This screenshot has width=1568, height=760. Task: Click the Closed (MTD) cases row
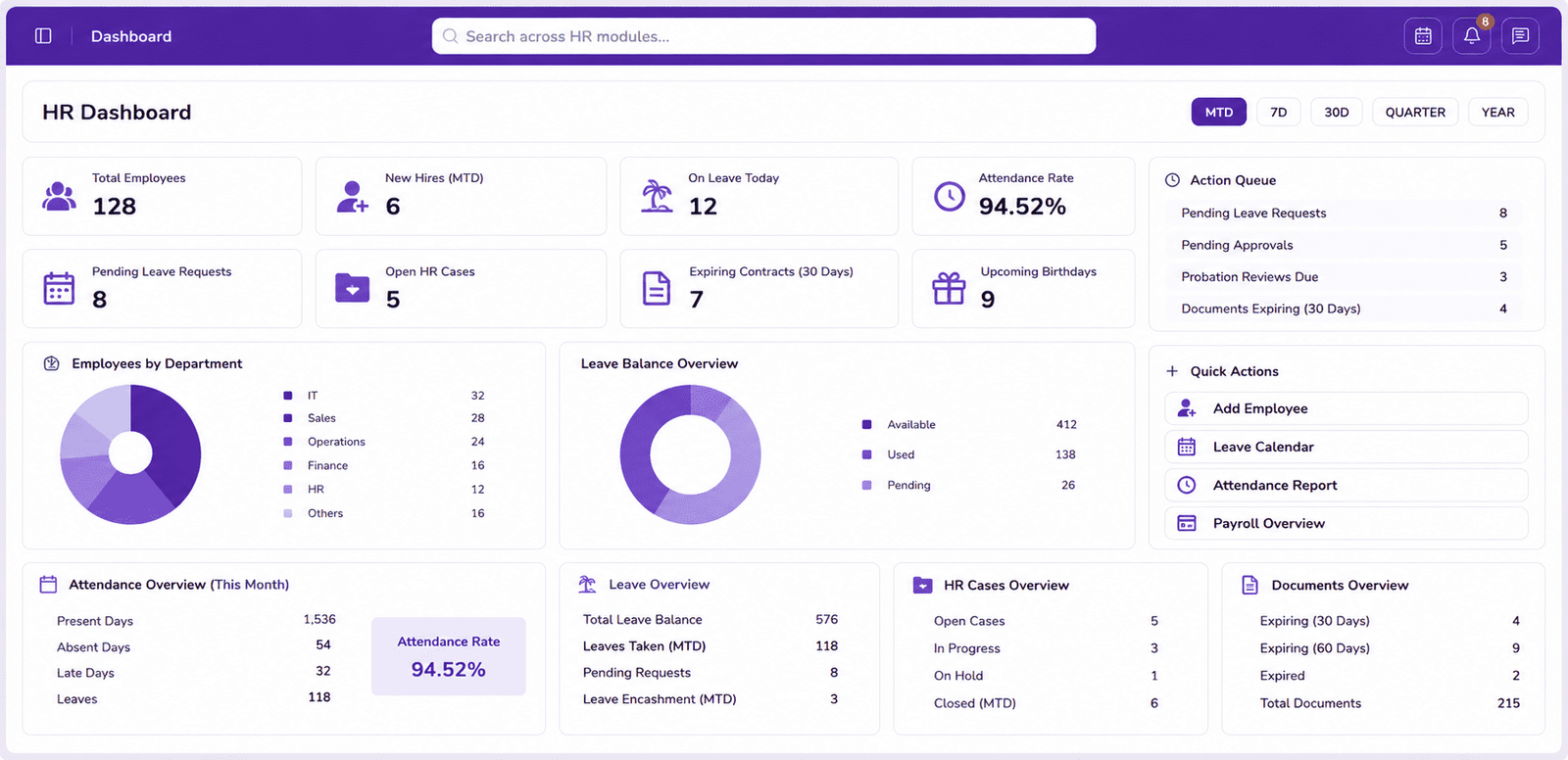point(1047,703)
